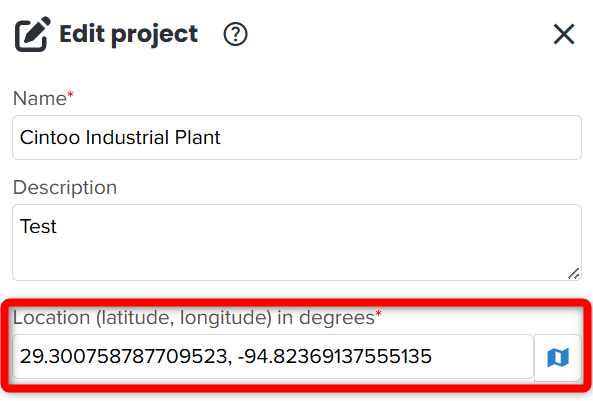
Task: Click inside the Description text area
Action: coord(297,242)
